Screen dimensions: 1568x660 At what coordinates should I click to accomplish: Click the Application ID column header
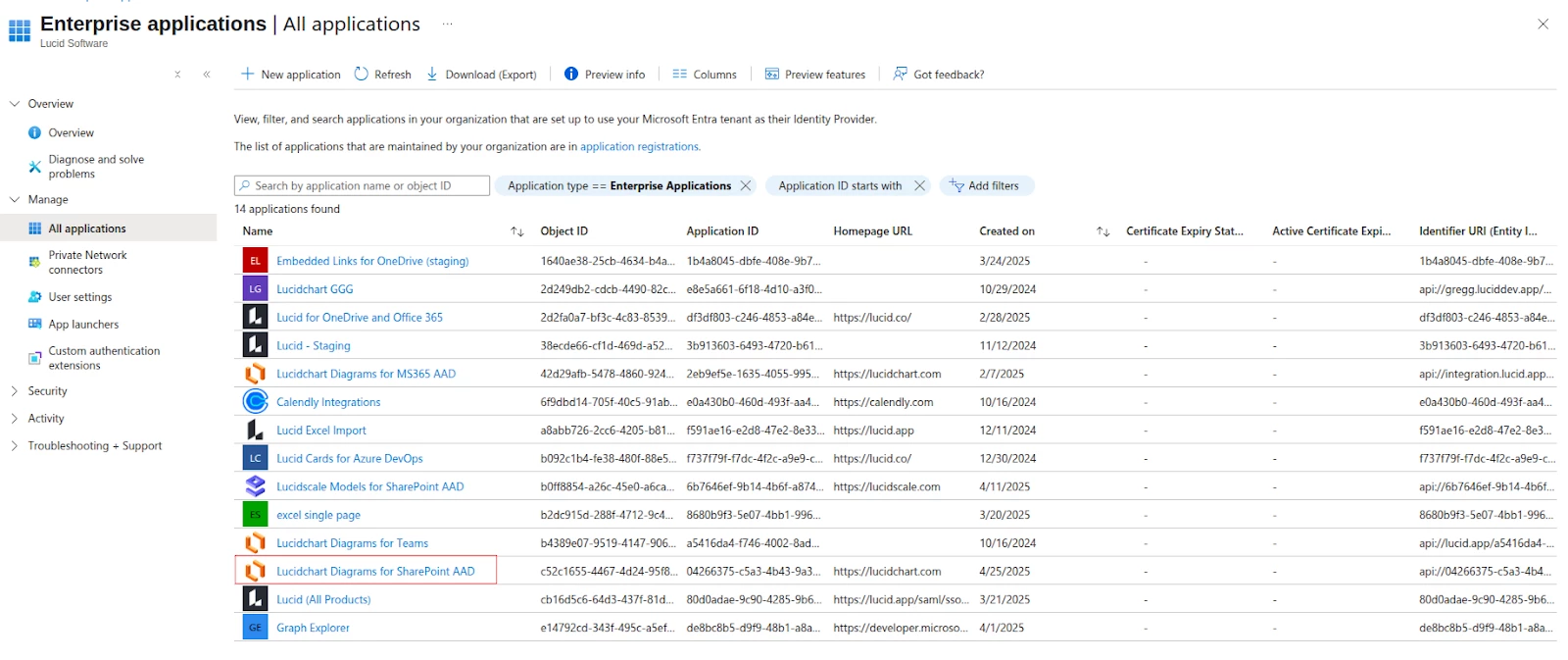point(722,231)
